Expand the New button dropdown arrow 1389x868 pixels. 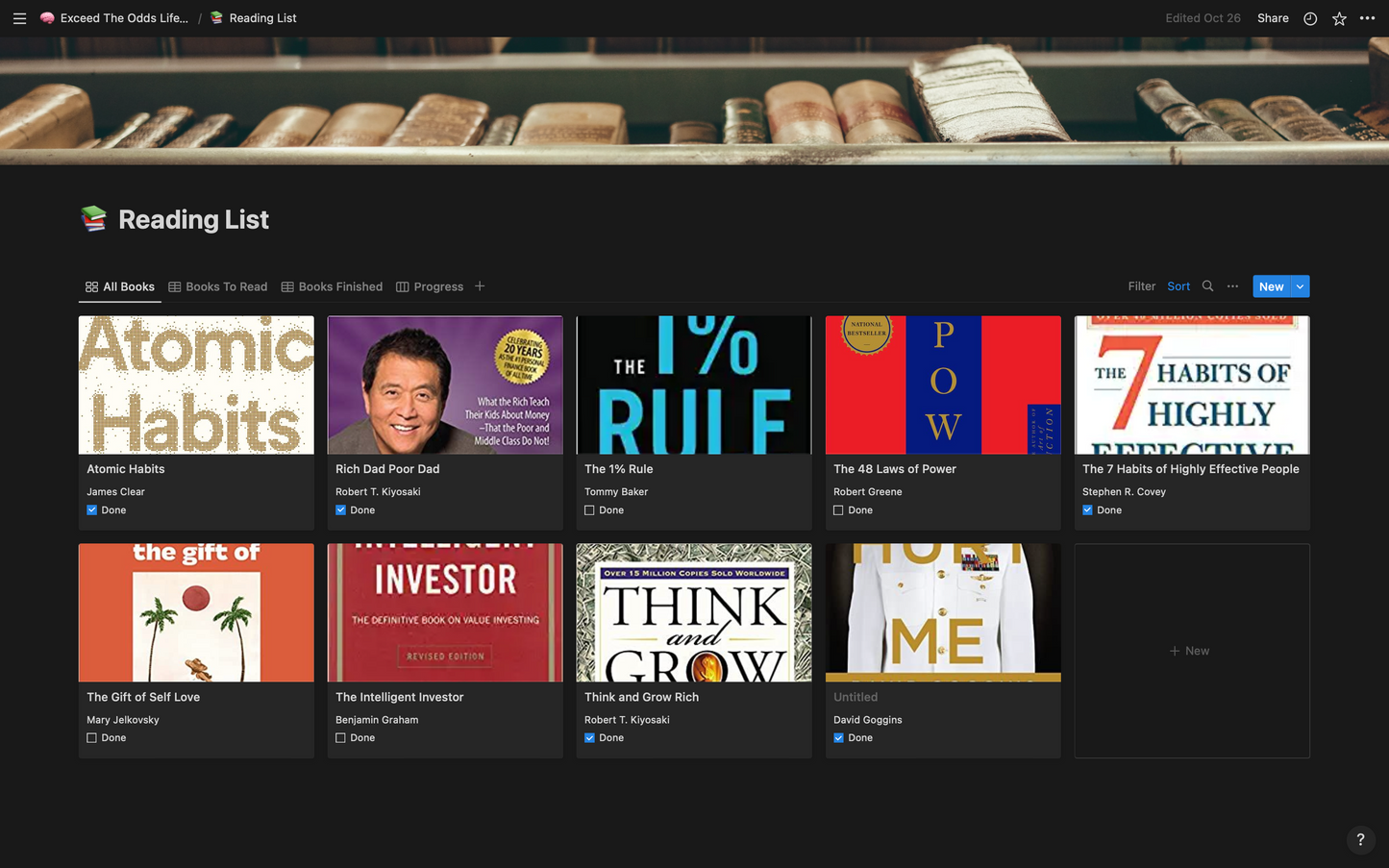click(1301, 286)
